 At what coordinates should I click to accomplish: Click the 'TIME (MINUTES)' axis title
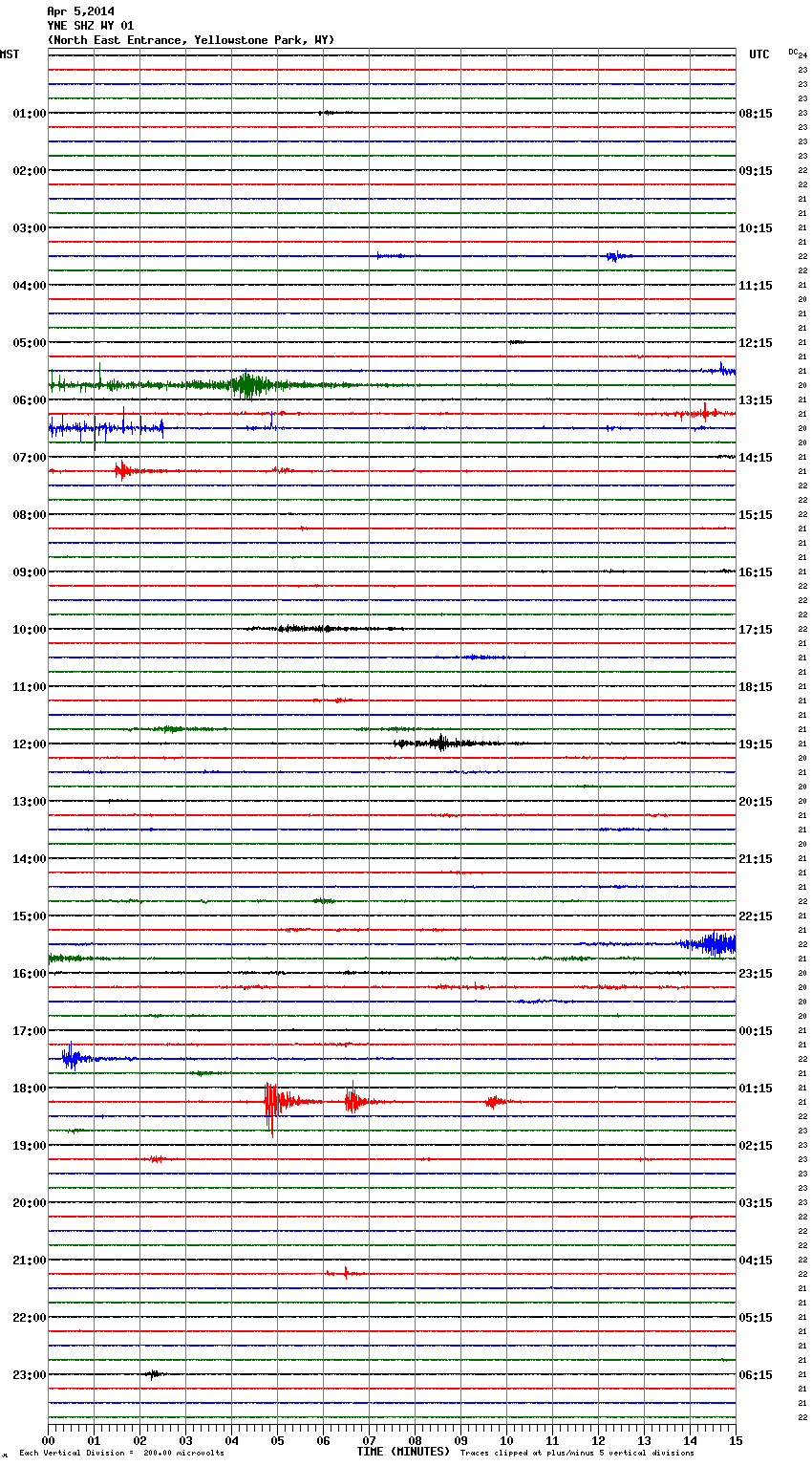(403, 1452)
